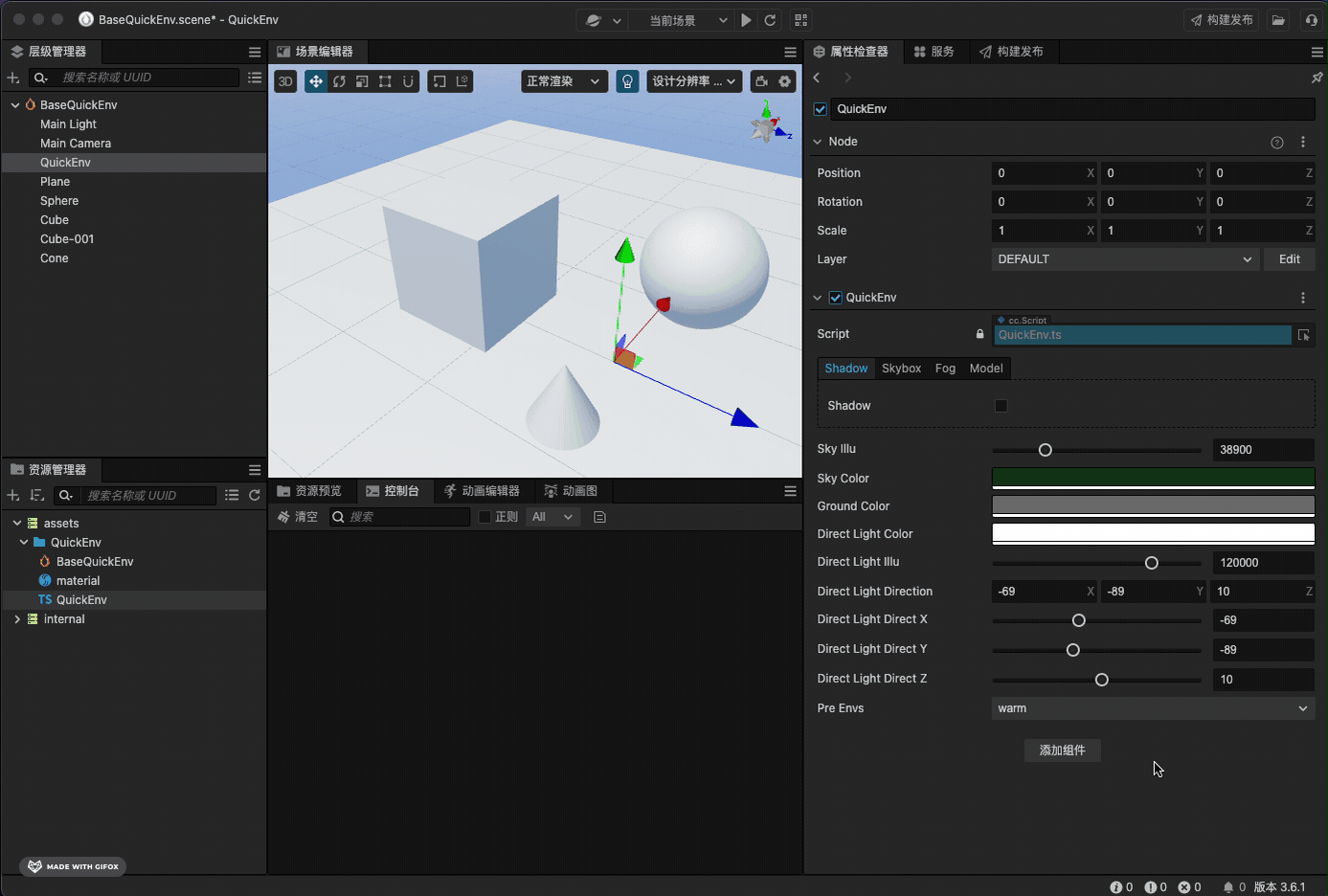Select the Scale gizmo tool in scene toolbar
Image resolution: width=1328 pixels, height=896 pixels.
tap(362, 81)
